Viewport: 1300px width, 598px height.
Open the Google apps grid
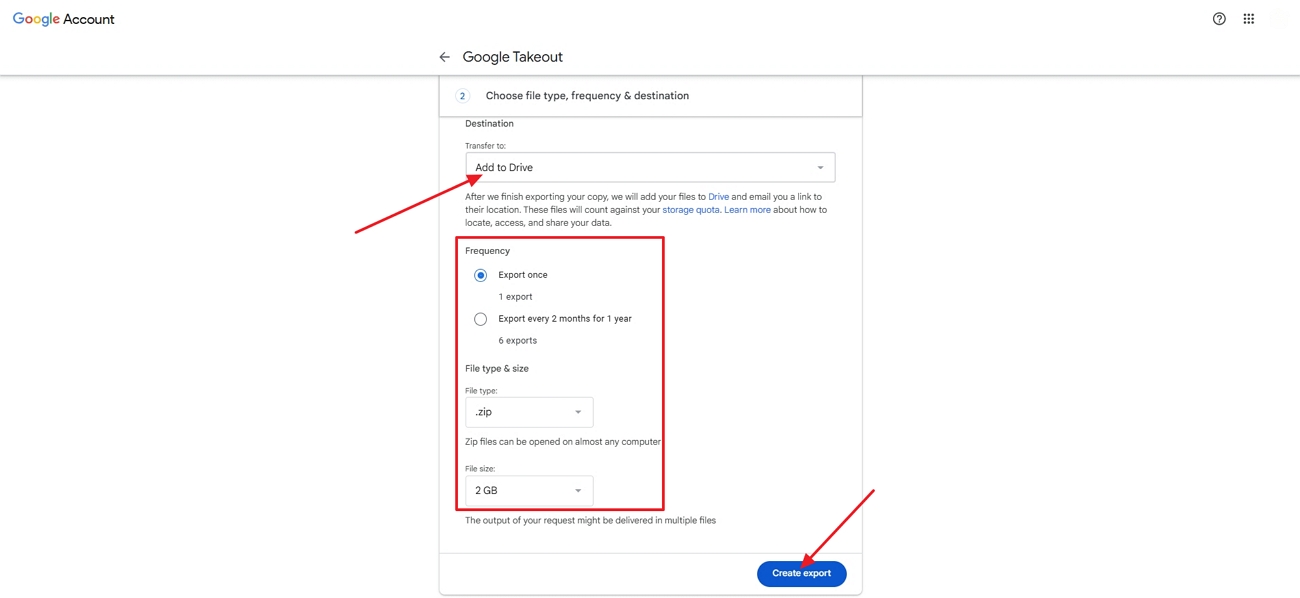(1248, 18)
